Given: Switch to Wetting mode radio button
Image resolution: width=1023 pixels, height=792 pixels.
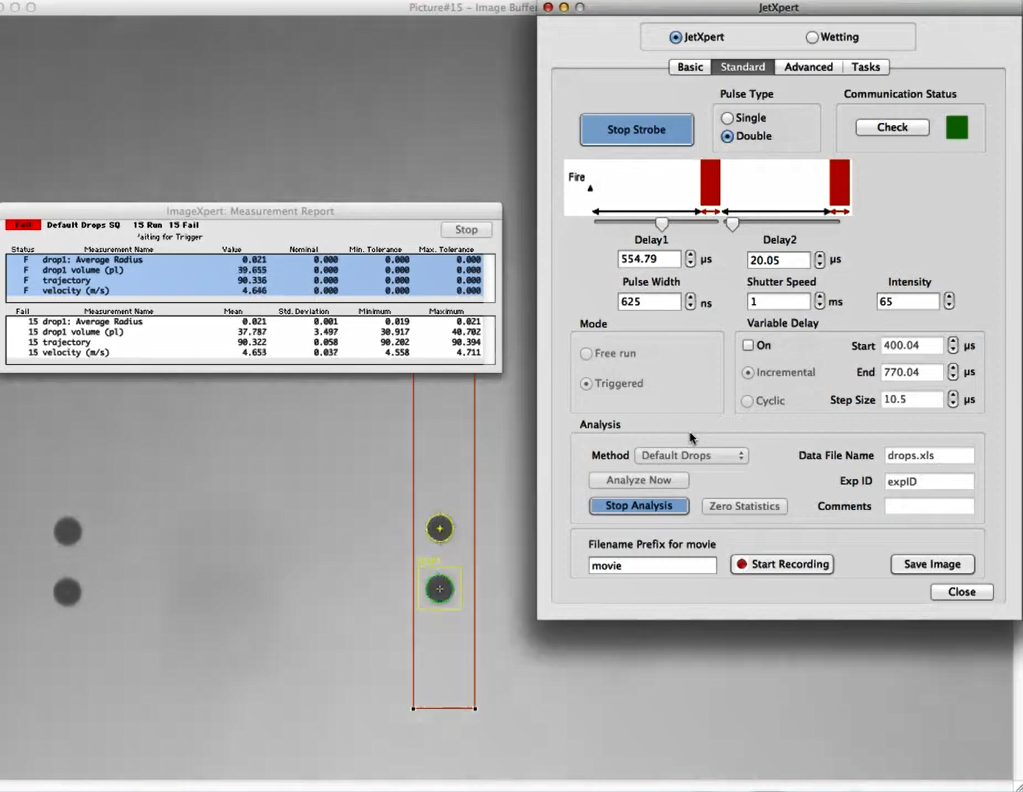Looking at the screenshot, I should 812,37.
